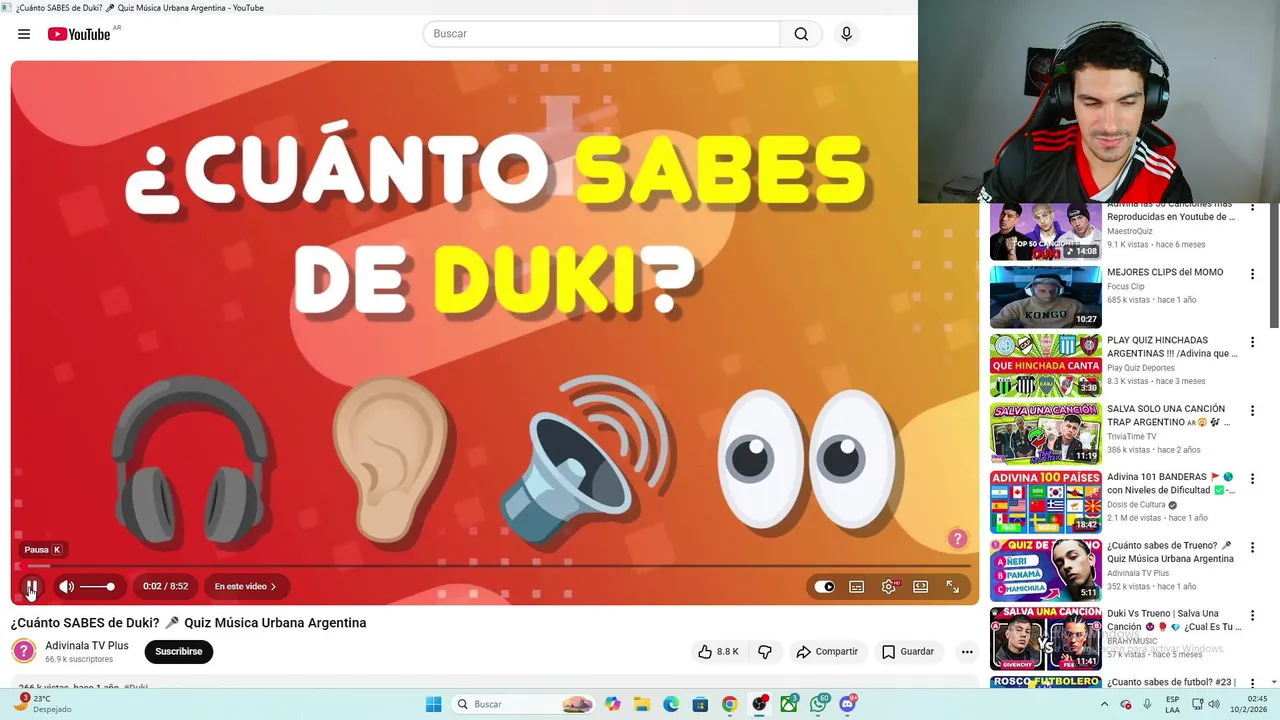Viewport: 1280px width, 720px height.
Task: Open the 'Adivina 101 BANDERAS' video title
Action: 1172,484
